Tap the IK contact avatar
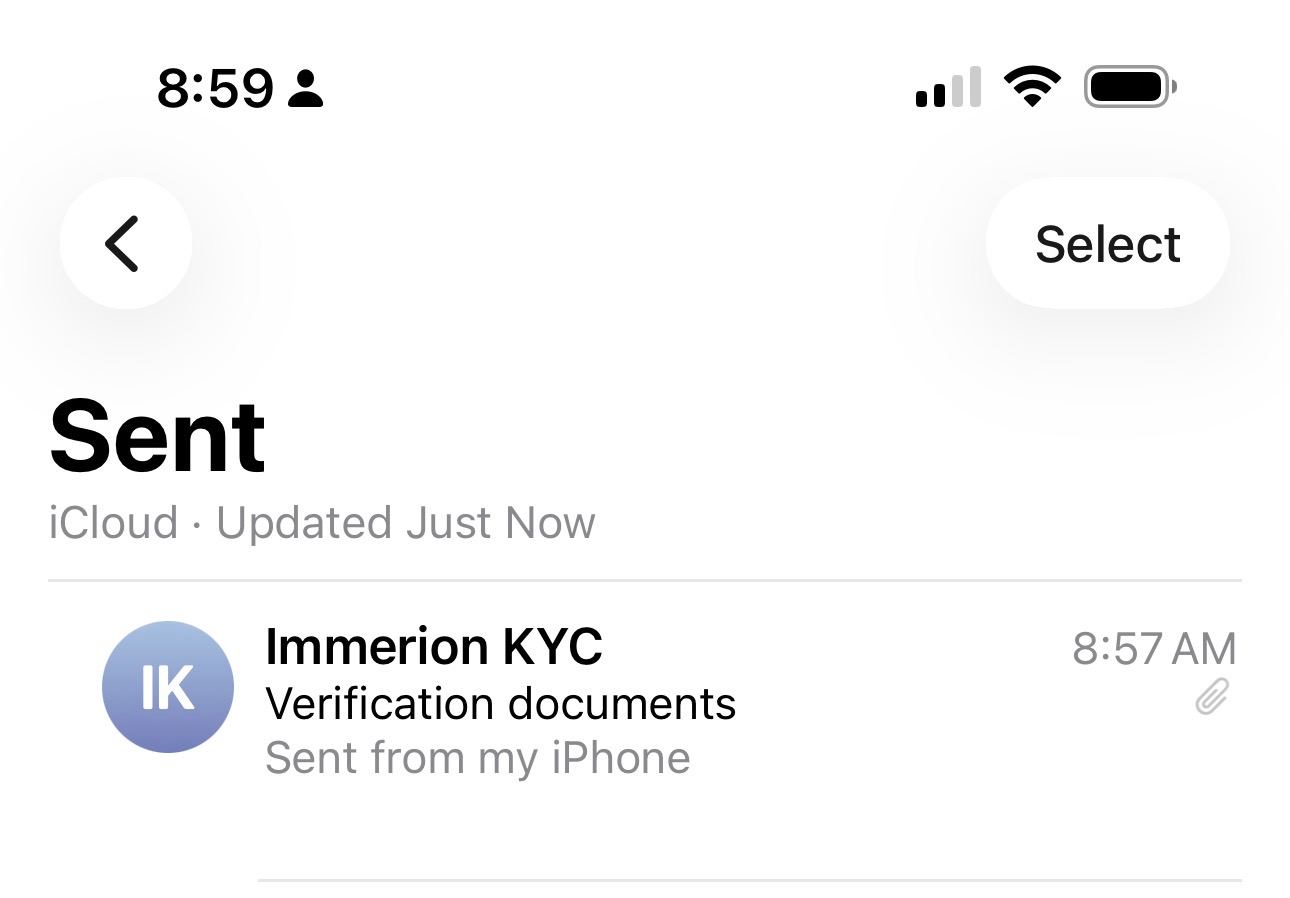1290x898 pixels. (x=168, y=687)
